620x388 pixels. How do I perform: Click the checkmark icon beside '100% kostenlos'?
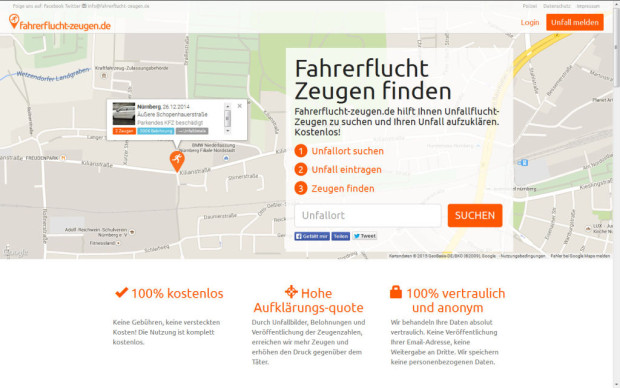click(121, 292)
